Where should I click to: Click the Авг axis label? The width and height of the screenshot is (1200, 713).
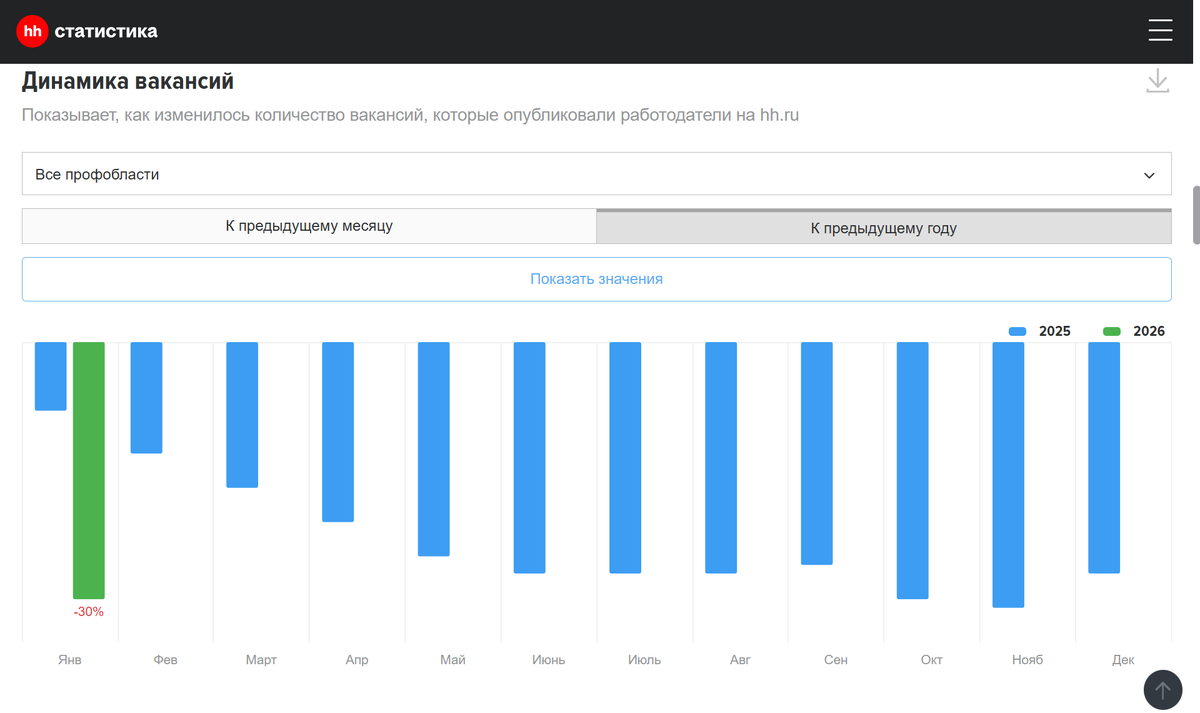[740, 660]
